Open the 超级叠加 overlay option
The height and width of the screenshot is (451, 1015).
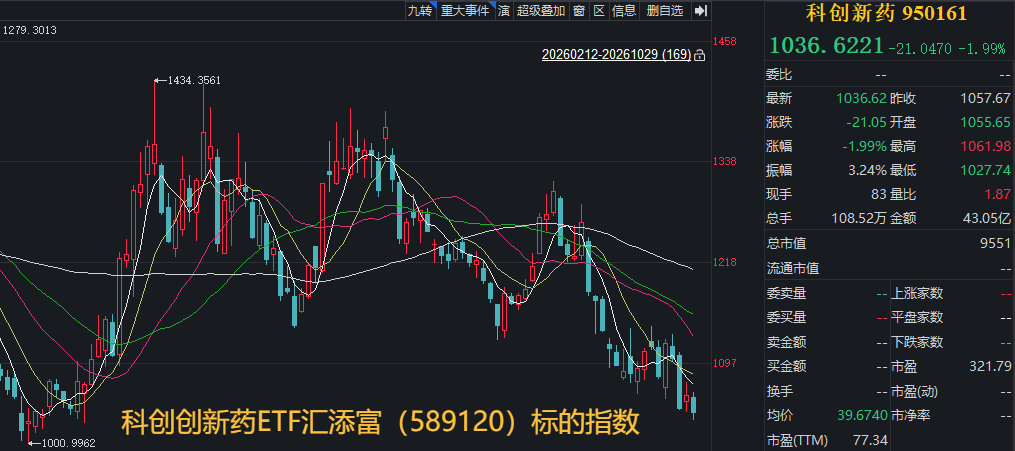tap(541, 10)
